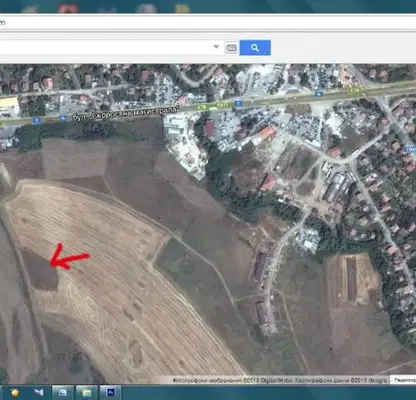Open the first round taskbar icon
Screen dimensions: 416x400
[x=14, y=392]
